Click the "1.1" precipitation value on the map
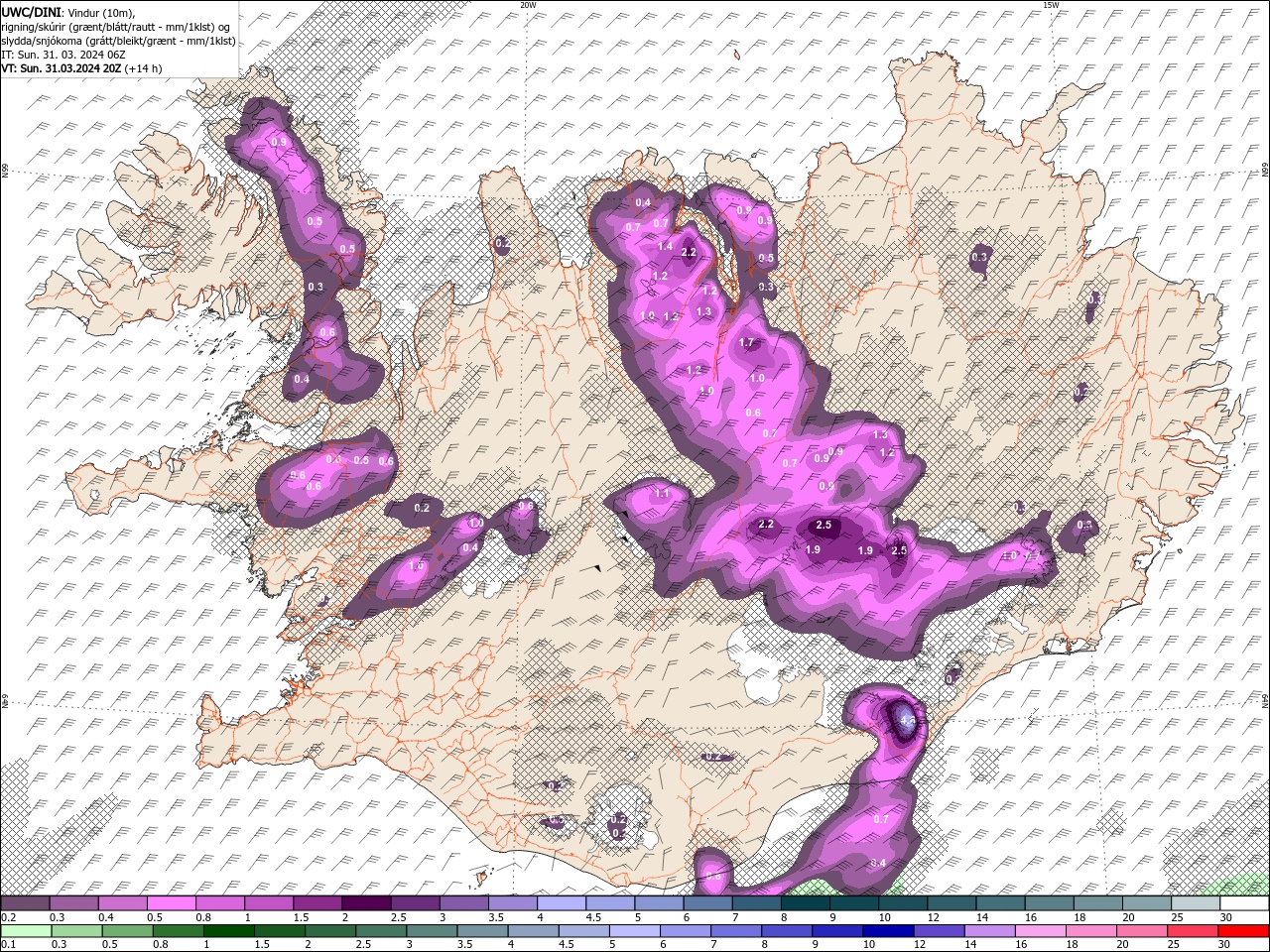This screenshot has width=1270, height=952. (x=663, y=494)
